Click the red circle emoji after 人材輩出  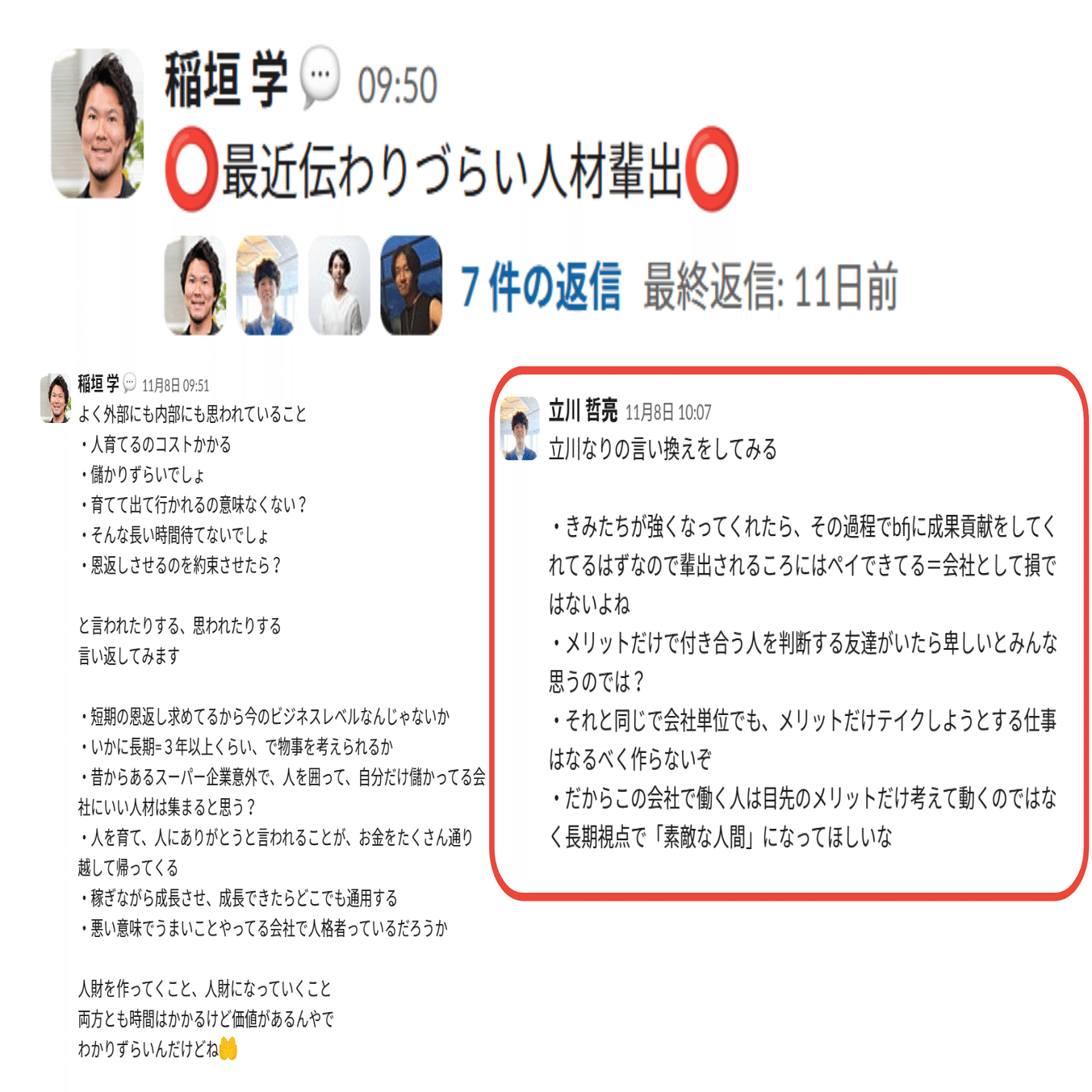point(711,169)
